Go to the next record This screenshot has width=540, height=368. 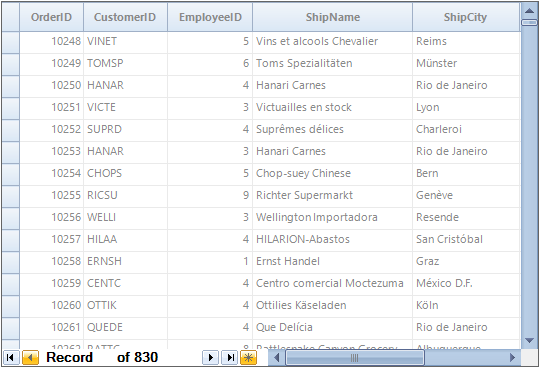click(x=210, y=358)
